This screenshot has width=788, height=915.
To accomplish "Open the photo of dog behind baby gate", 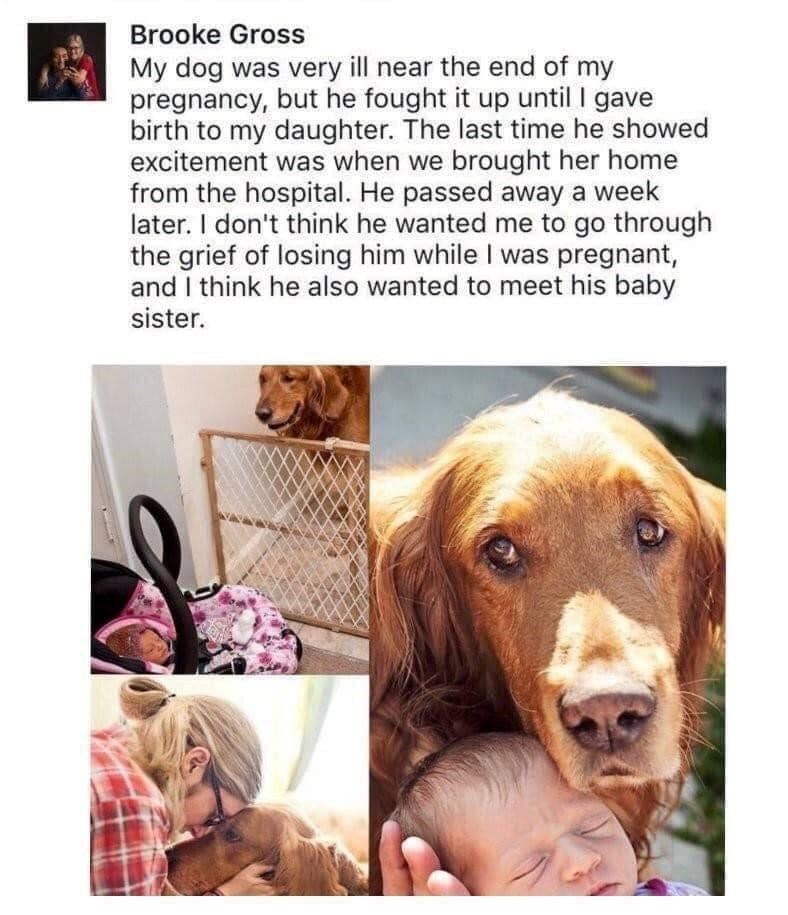I will tap(230, 519).
